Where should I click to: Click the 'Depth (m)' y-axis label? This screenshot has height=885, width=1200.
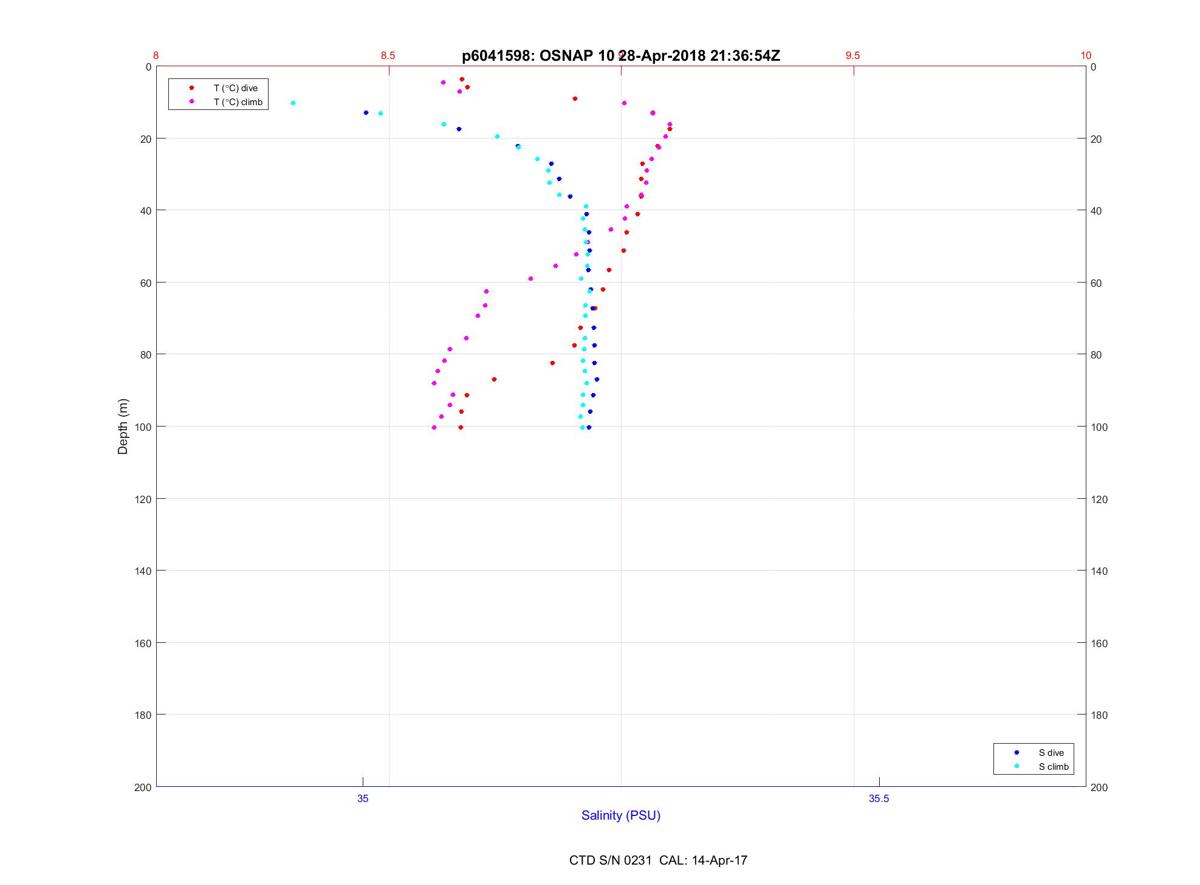(124, 427)
